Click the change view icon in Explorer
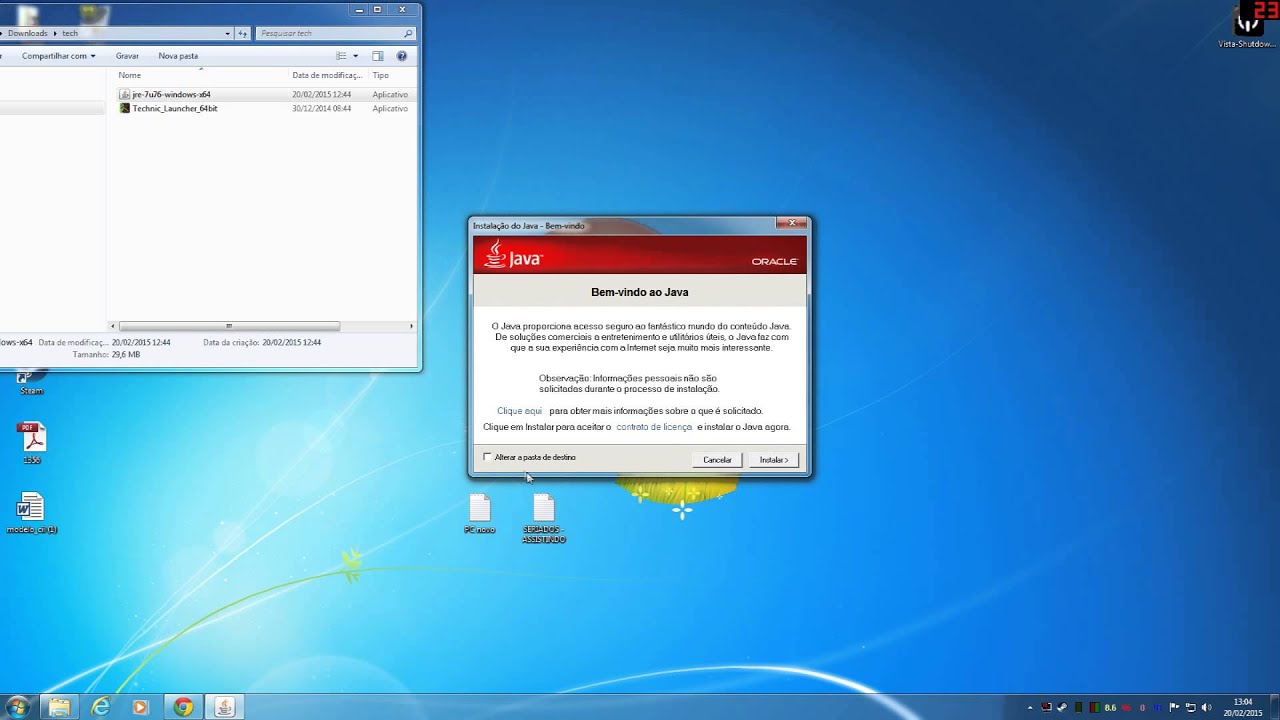The image size is (1280, 720). click(341, 56)
